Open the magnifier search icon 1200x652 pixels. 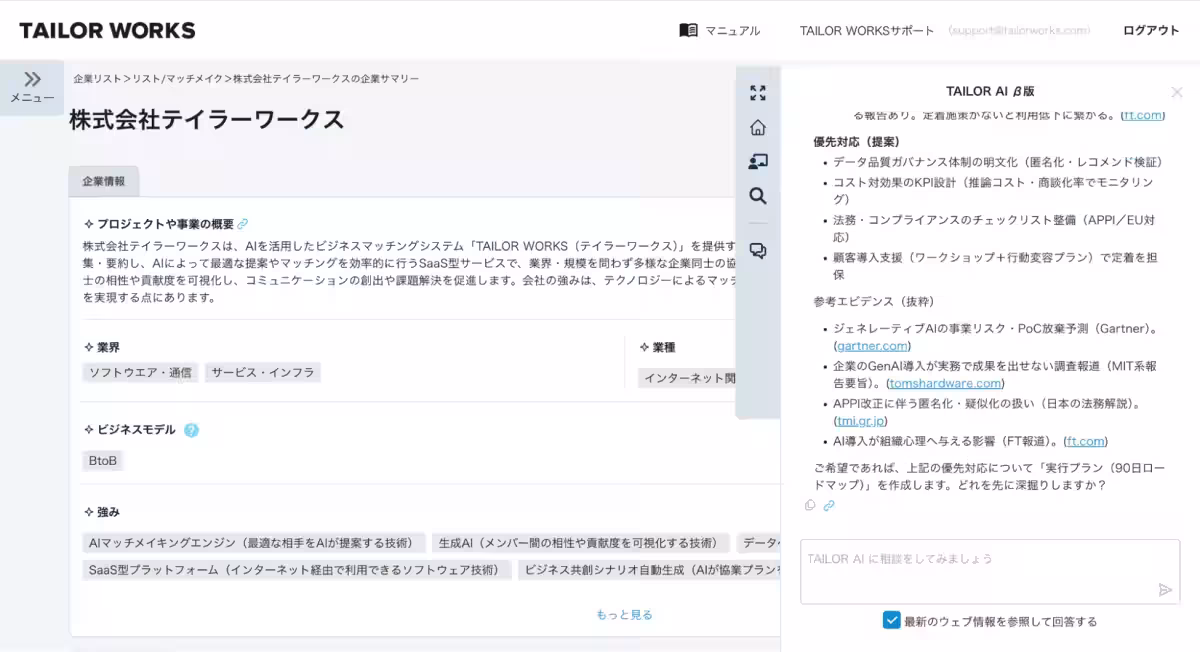pos(758,196)
